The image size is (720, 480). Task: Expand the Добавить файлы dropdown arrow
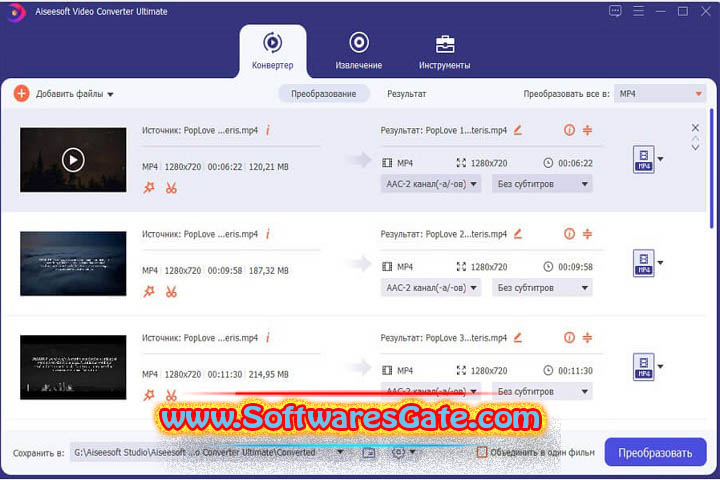pyautogui.click(x=110, y=95)
